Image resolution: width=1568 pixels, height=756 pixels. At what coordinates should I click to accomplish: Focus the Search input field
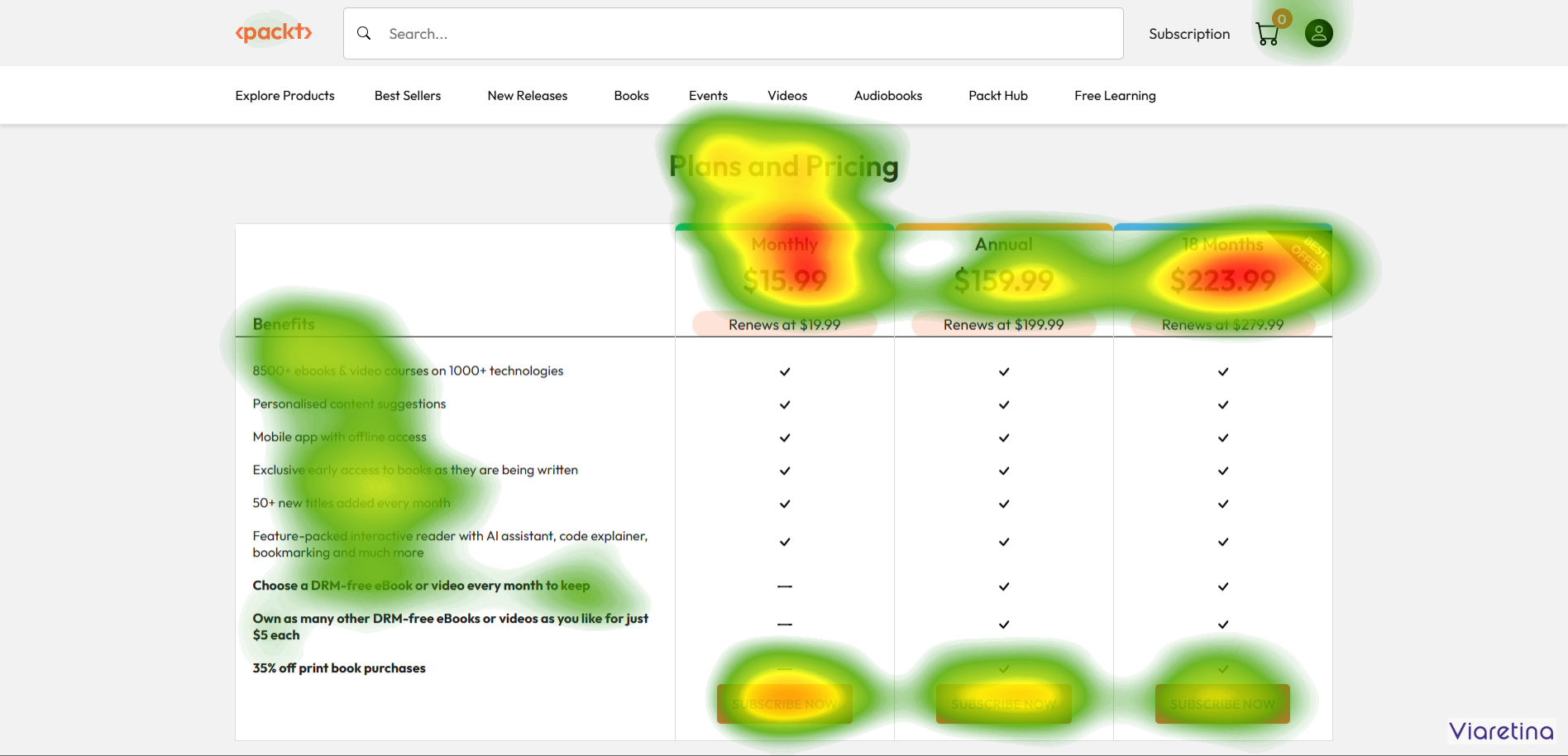click(x=733, y=34)
